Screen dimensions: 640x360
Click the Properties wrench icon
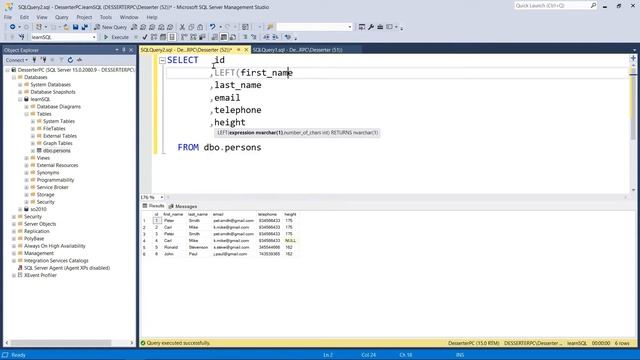(371, 27)
